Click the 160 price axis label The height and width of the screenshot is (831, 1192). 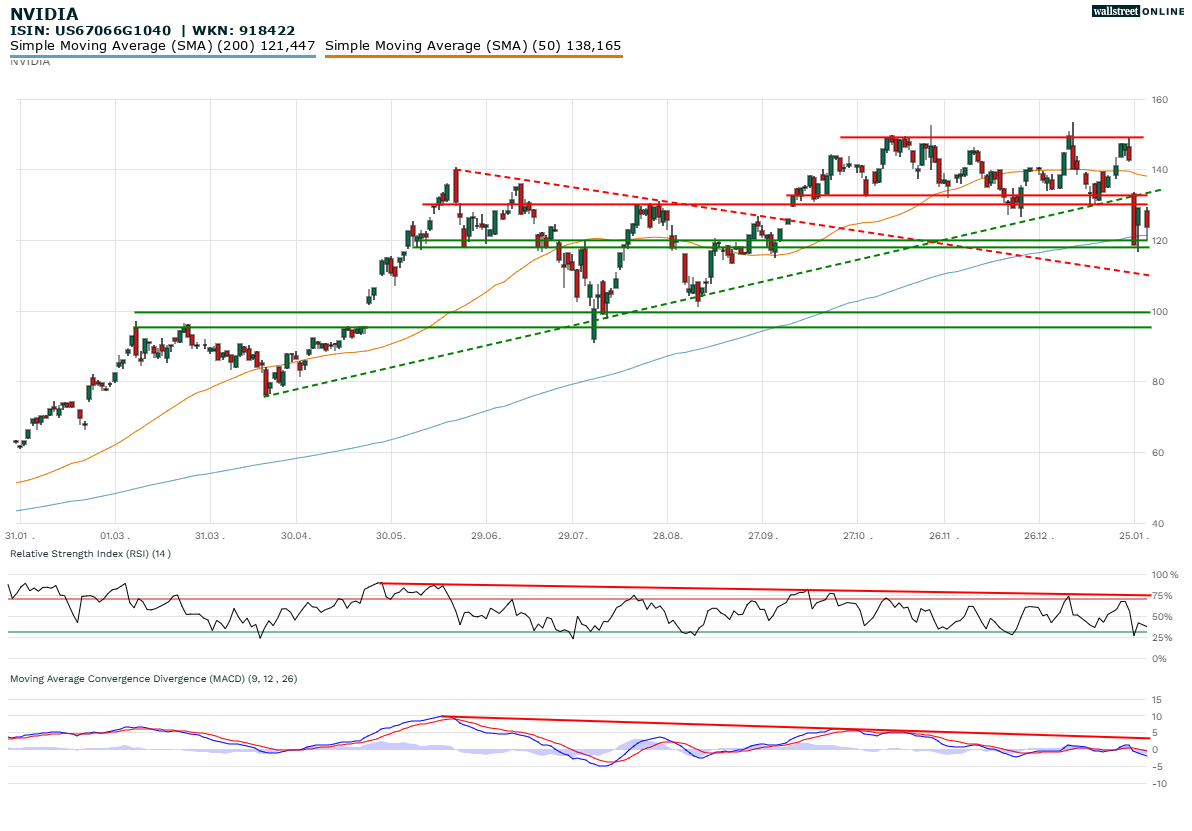click(x=1159, y=100)
